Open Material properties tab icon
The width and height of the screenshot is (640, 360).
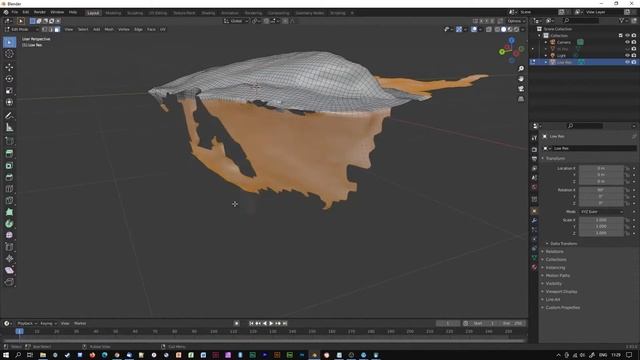pyautogui.click(x=534, y=267)
